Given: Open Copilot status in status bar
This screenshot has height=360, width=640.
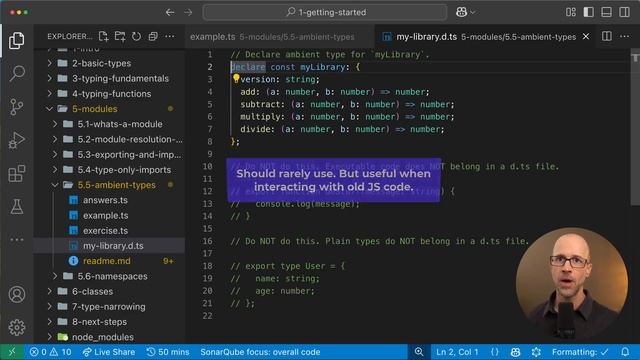Looking at the screenshot, I should coord(516,352).
